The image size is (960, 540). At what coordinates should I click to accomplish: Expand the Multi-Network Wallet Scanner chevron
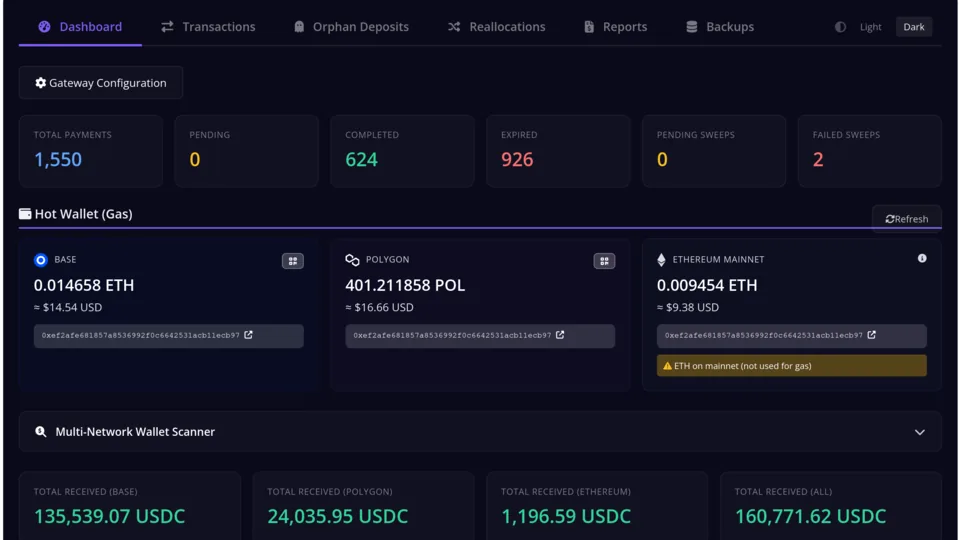coord(920,432)
